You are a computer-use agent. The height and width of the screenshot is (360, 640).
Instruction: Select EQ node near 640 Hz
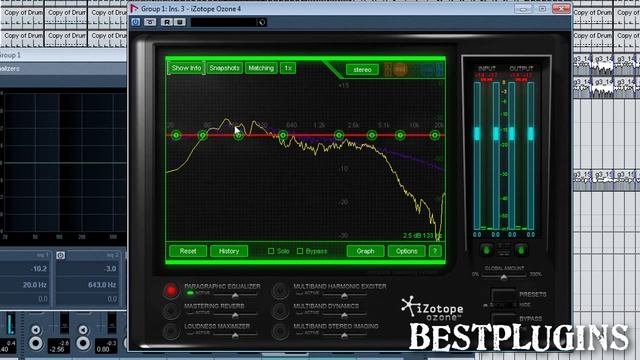point(283,135)
